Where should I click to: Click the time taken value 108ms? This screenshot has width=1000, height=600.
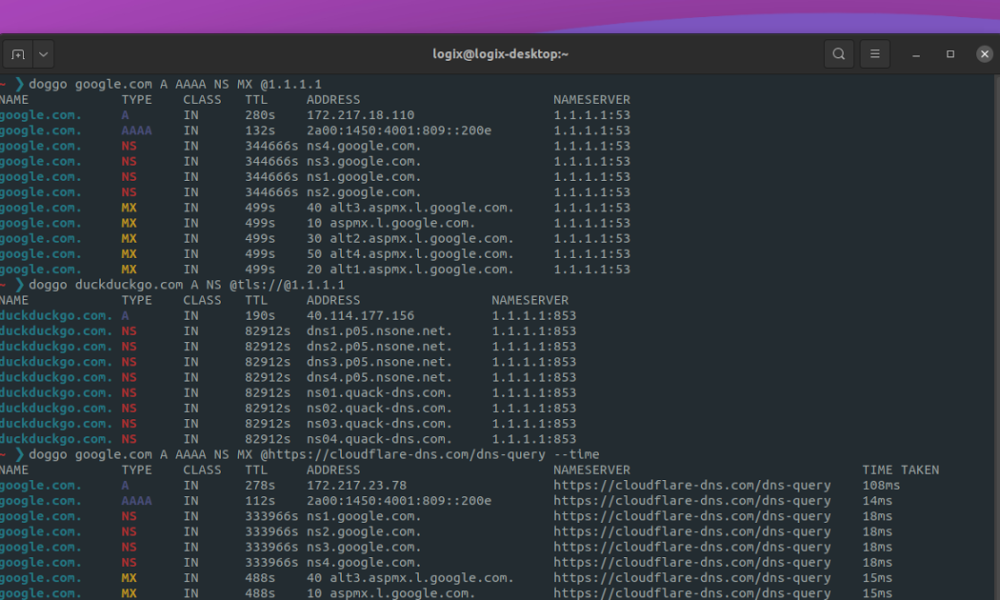(x=881, y=485)
